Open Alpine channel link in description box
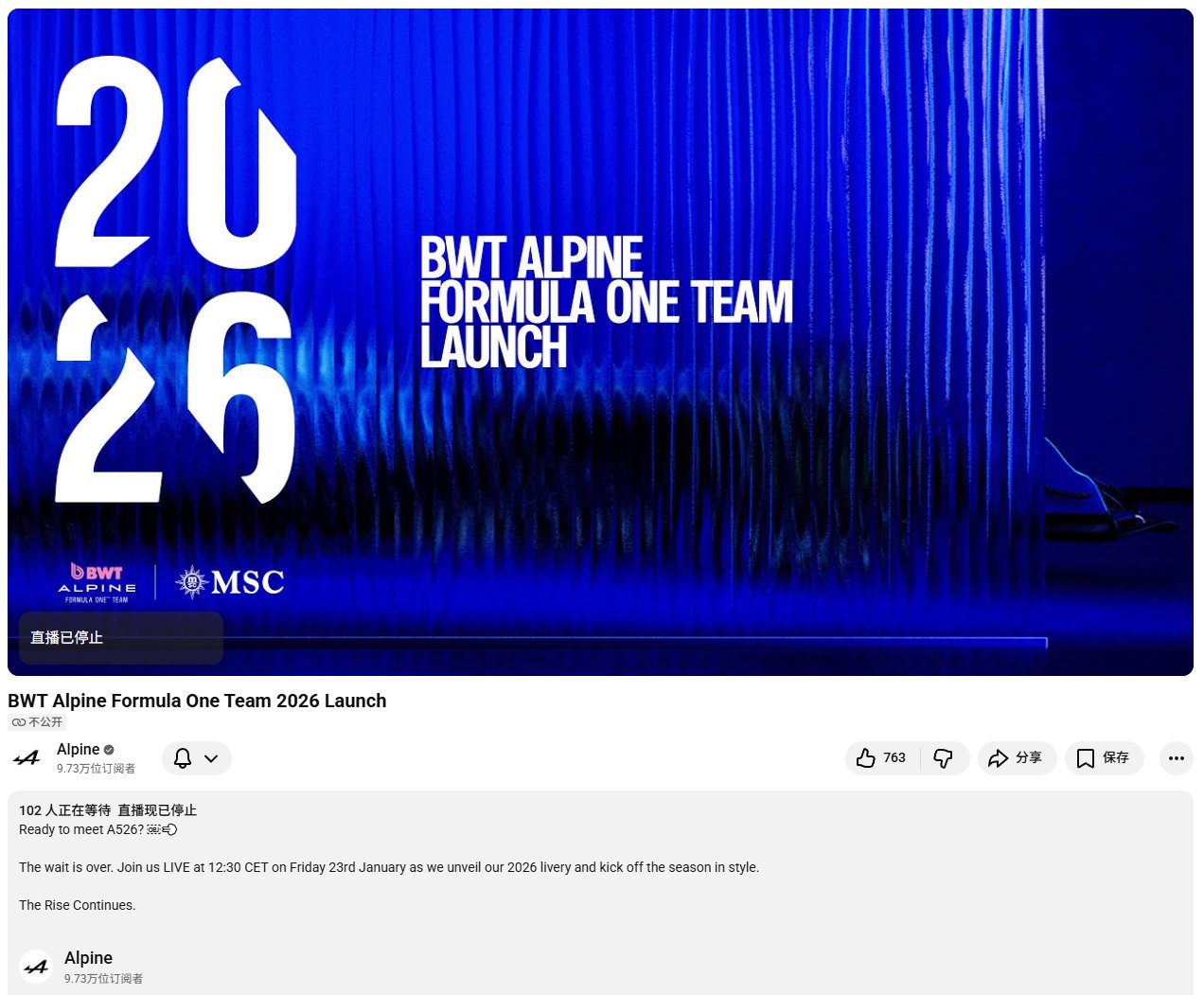Image resolution: width=1204 pixels, height=995 pixels. tap(88, 958)
